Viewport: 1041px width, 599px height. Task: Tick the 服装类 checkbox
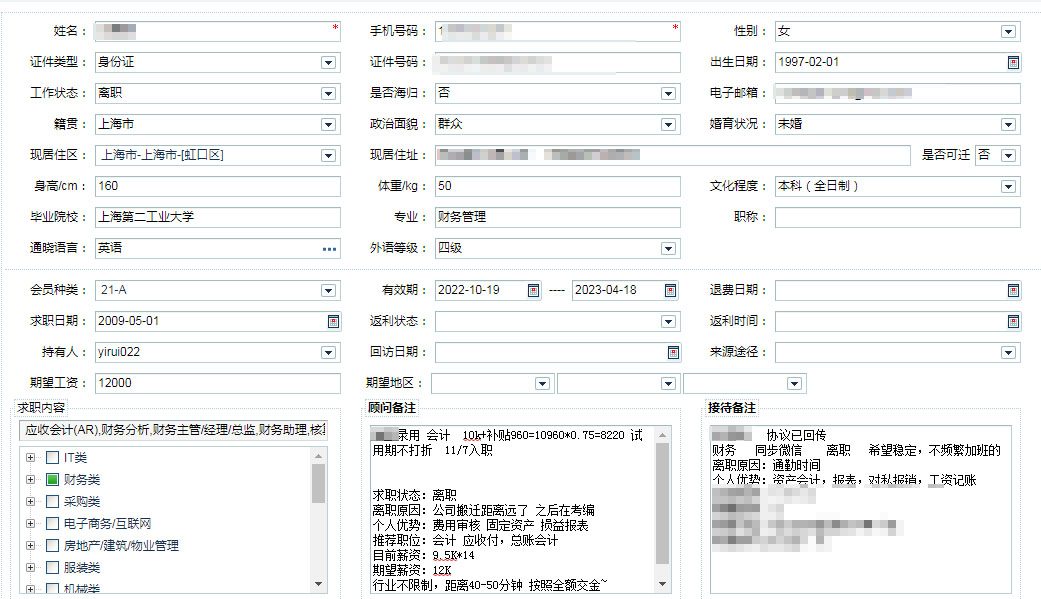click(x=52, y=567)
